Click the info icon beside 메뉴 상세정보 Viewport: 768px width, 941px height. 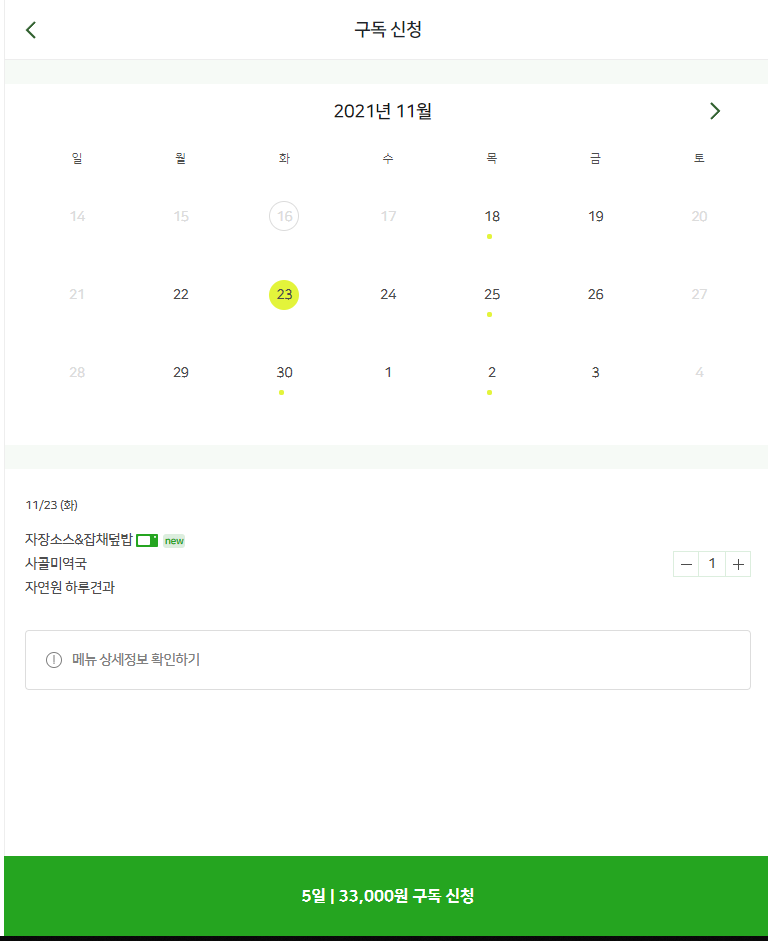coord(54,660)
